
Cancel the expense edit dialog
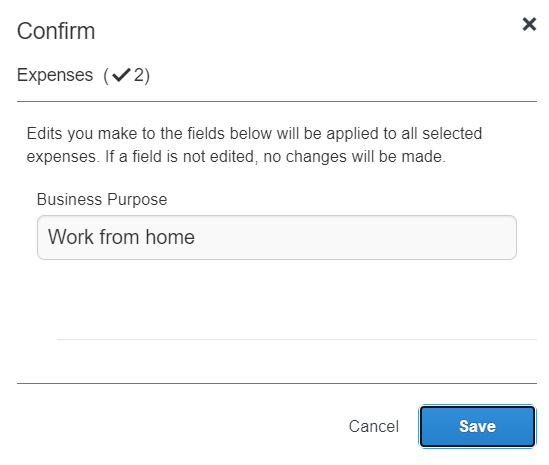374,426
